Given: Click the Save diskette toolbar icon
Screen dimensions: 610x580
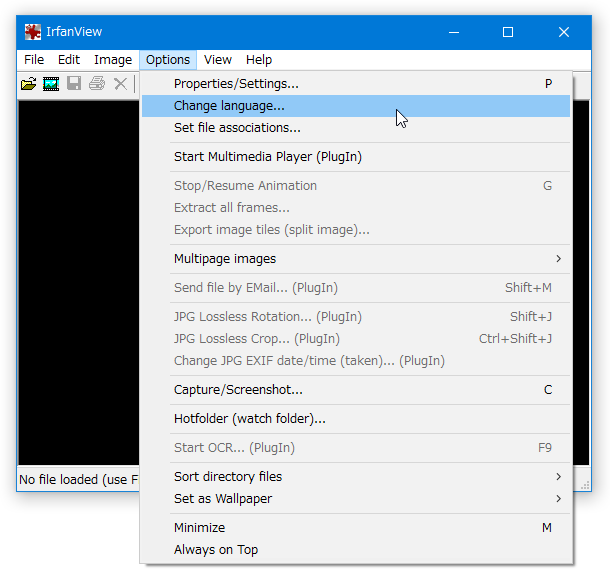Looking at the screenshot, I should (x=74, y=83).
